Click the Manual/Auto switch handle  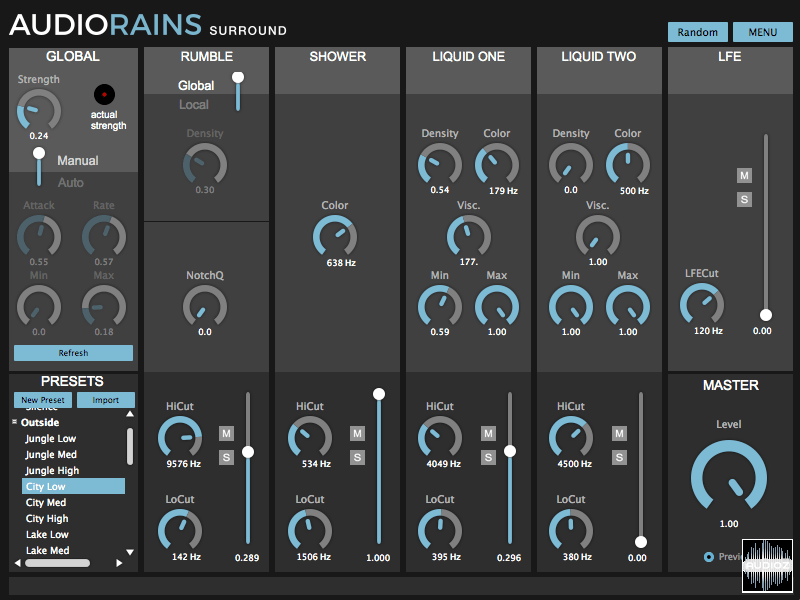(x=39, y=153)
